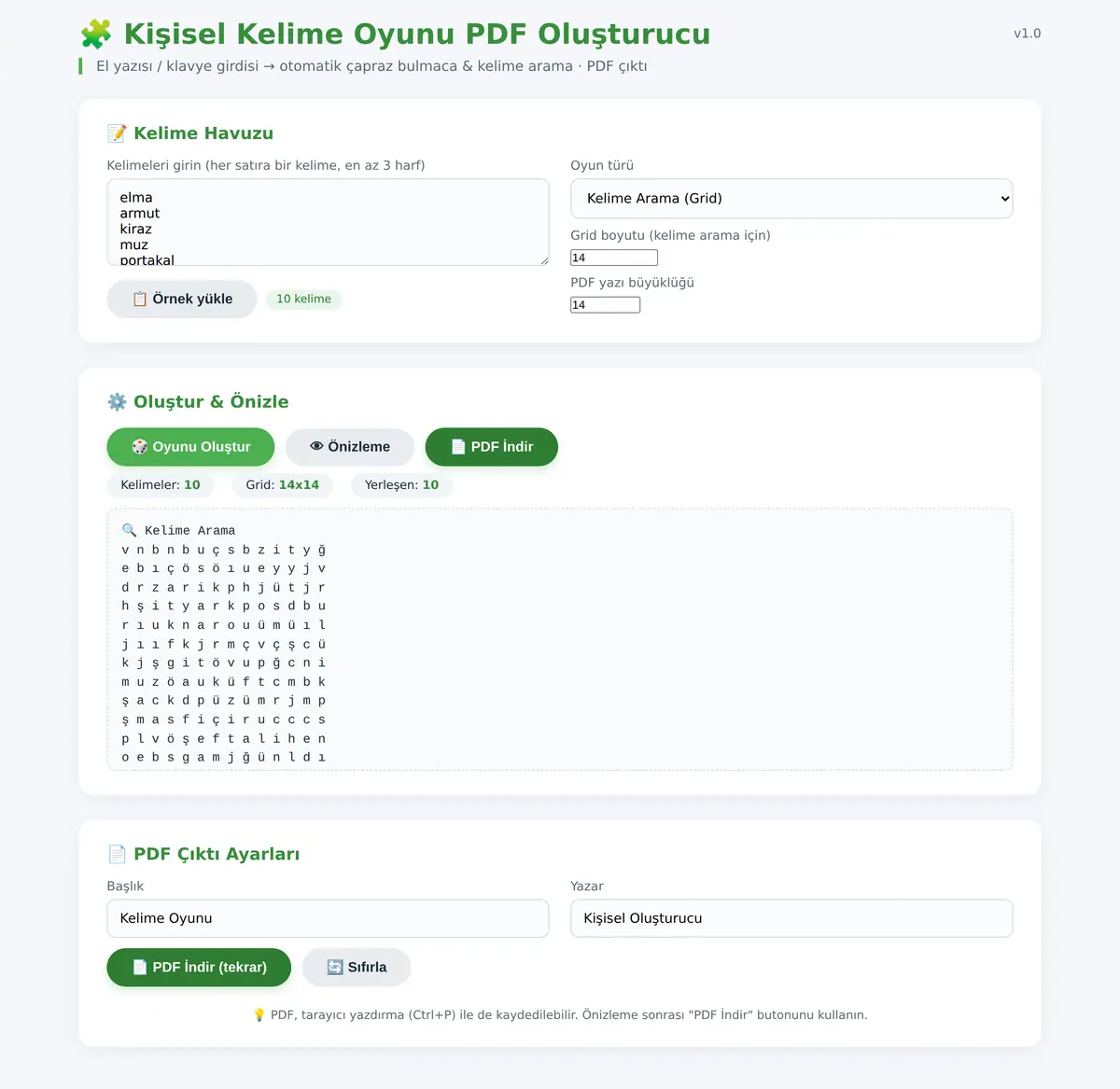Click the Grid boyutu number field

click(x=614, y=258)
